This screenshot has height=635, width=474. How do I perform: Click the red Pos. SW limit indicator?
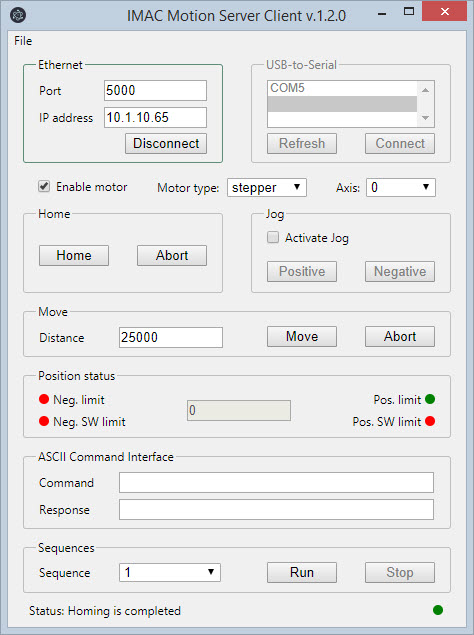[430, 421]
